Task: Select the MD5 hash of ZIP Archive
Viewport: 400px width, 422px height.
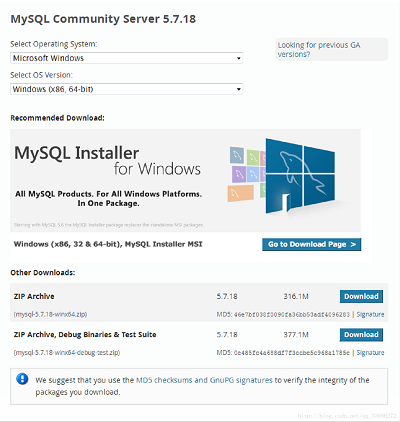Action: [292, 314]
